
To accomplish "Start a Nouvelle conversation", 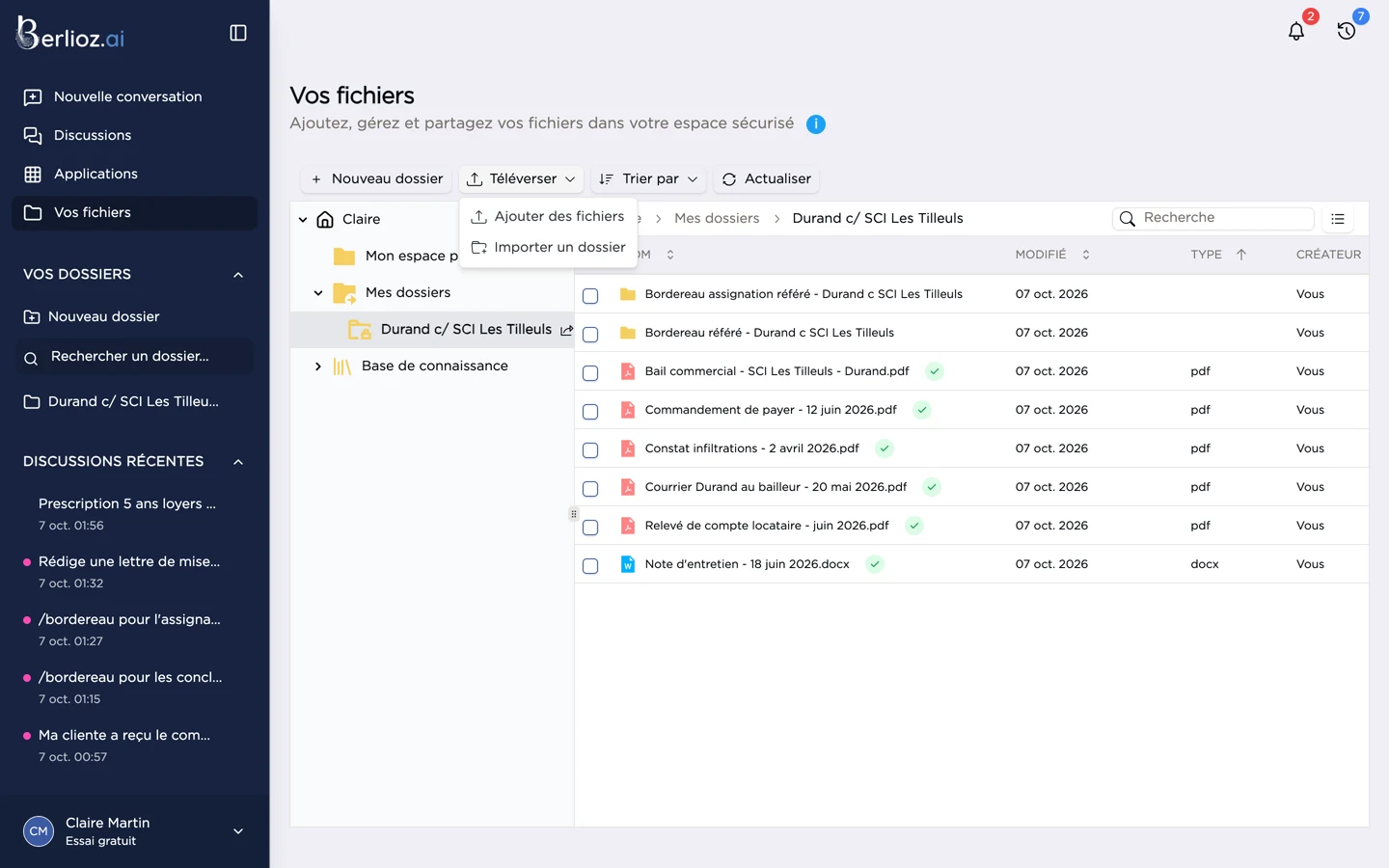I will [x=134, y=97].
